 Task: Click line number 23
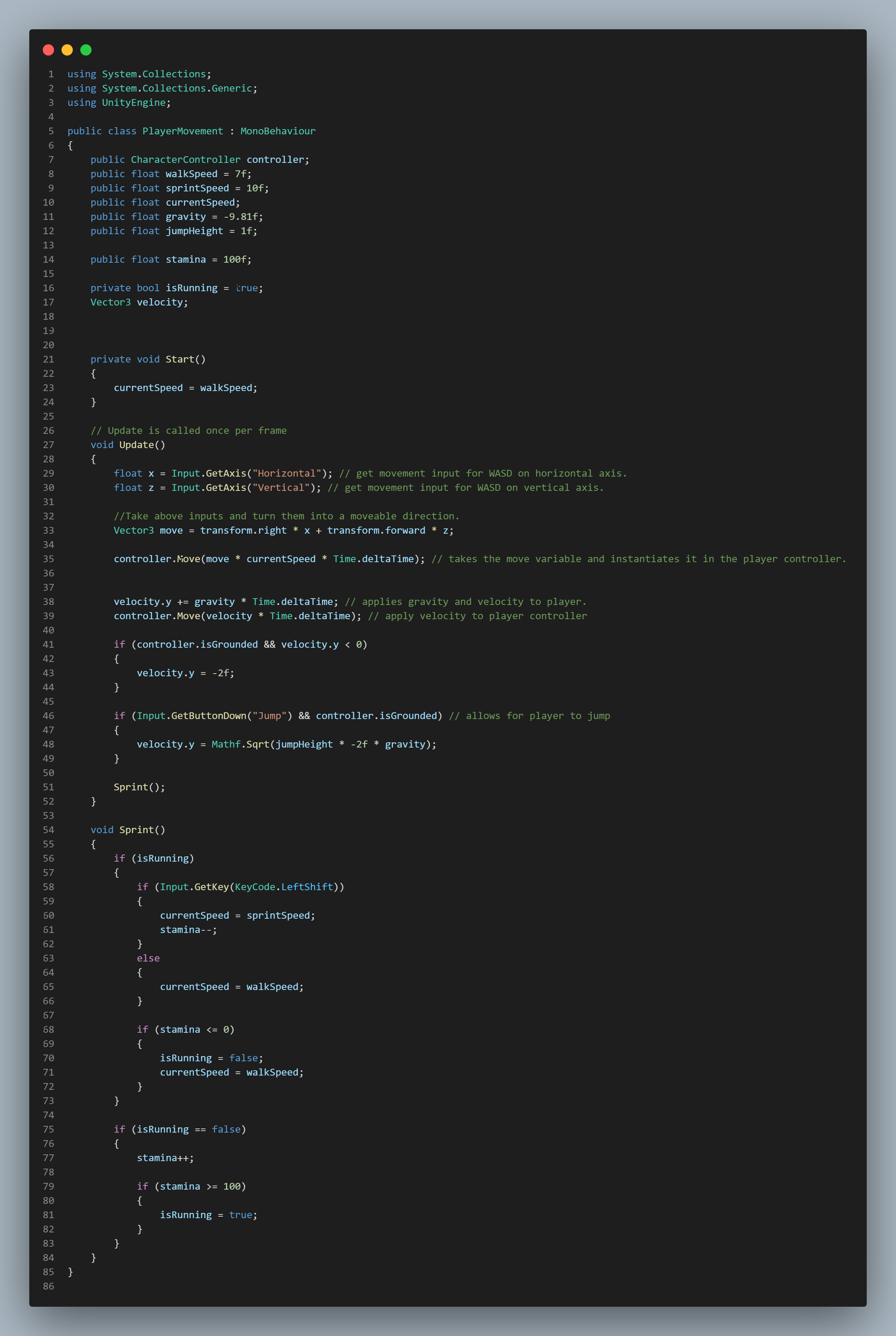pyautogui.click(x=48, y=388)
